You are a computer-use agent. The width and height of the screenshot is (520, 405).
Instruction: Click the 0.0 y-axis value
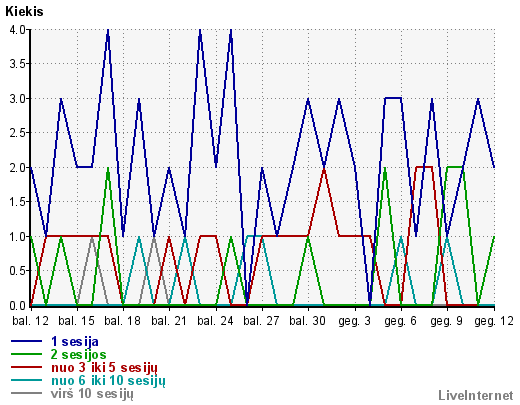pos(17,306)
